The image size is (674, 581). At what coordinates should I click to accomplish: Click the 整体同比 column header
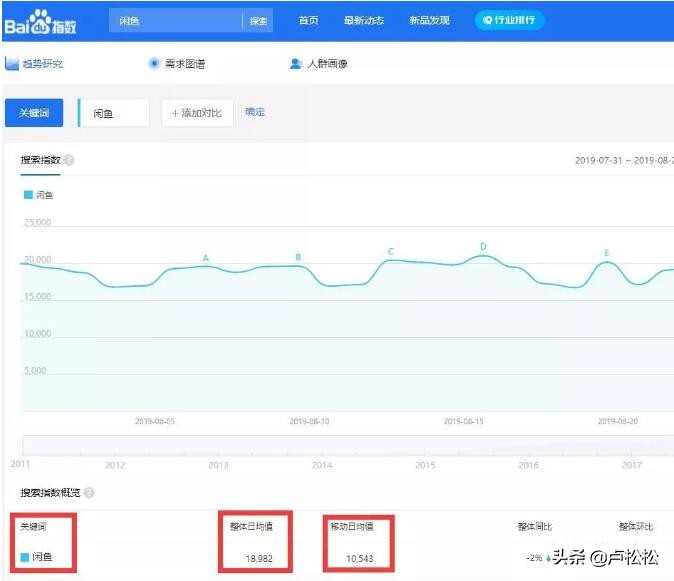tap(535, 526)
